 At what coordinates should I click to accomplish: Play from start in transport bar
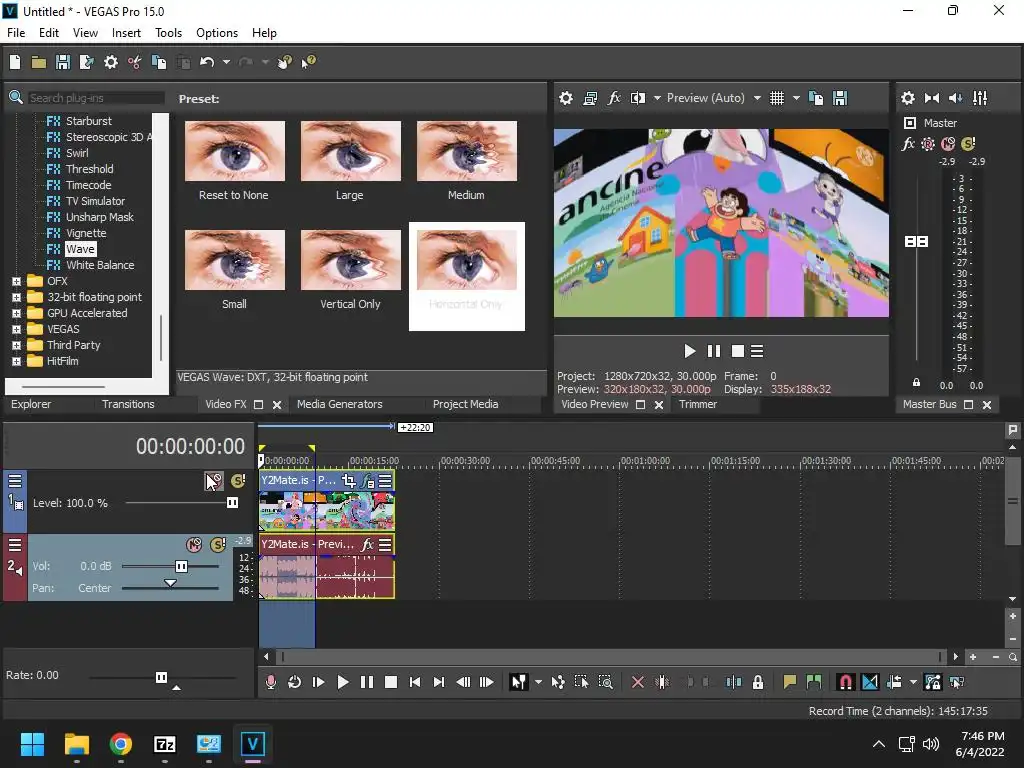click(319, 682)
